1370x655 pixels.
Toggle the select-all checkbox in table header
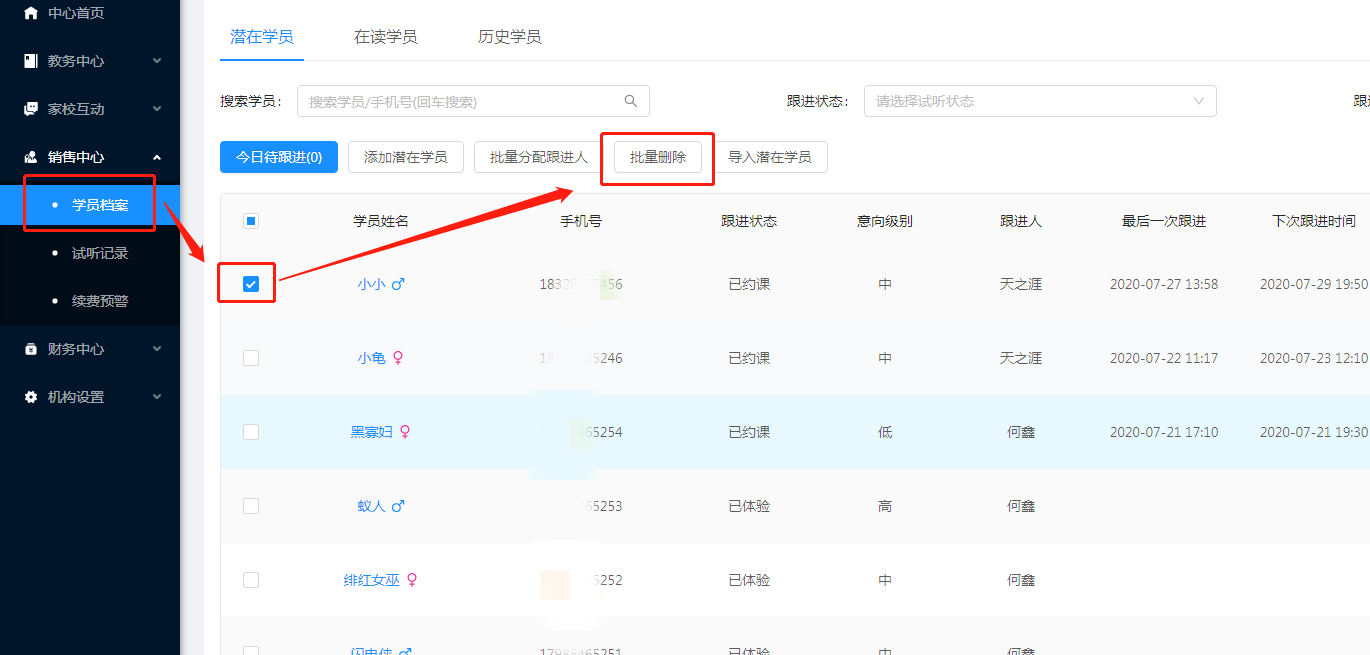pyautogui.click(x=251, y=221)
